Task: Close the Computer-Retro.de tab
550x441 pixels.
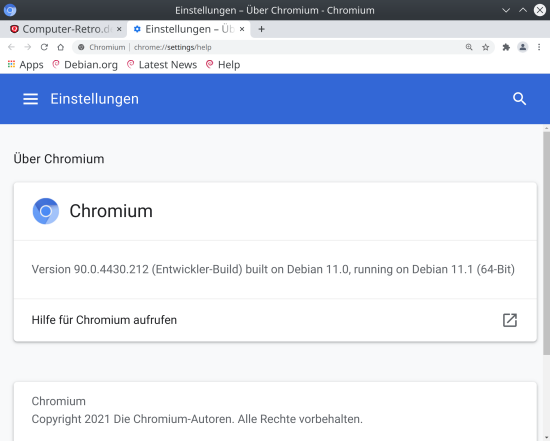Action: [x=119, y=29]
